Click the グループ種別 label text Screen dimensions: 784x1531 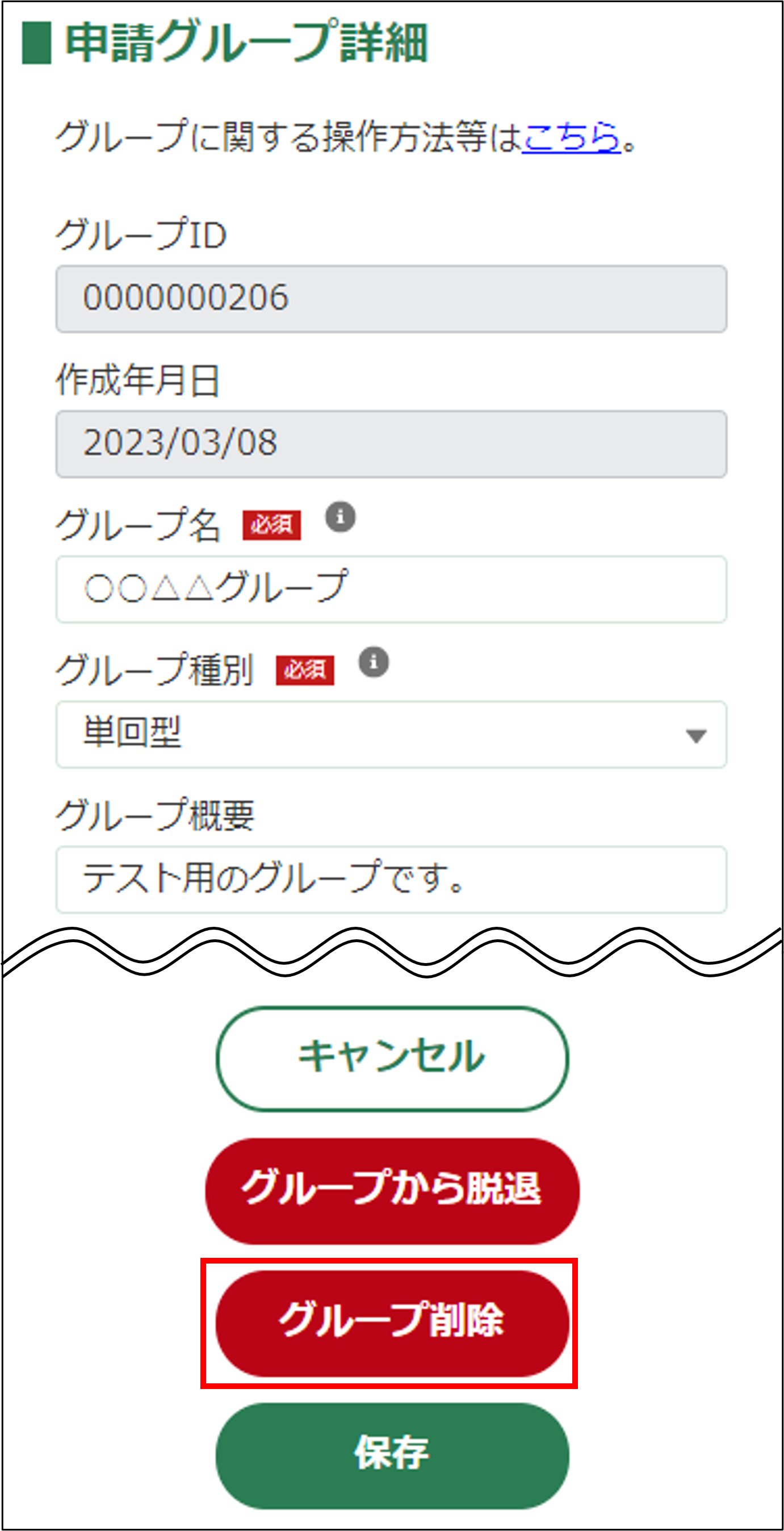tap(155, 670)
